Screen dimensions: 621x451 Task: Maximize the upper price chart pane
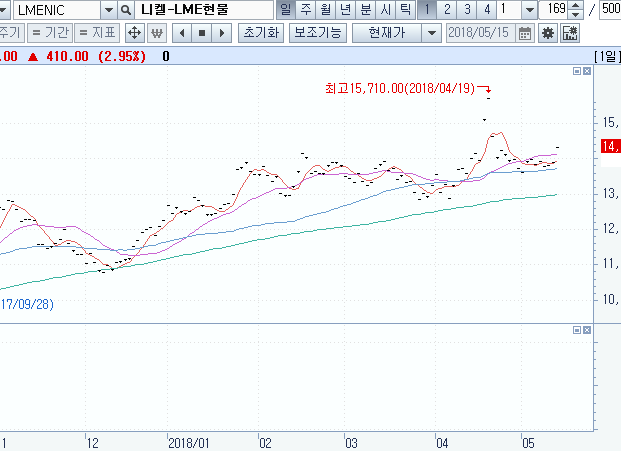[575, 72]
